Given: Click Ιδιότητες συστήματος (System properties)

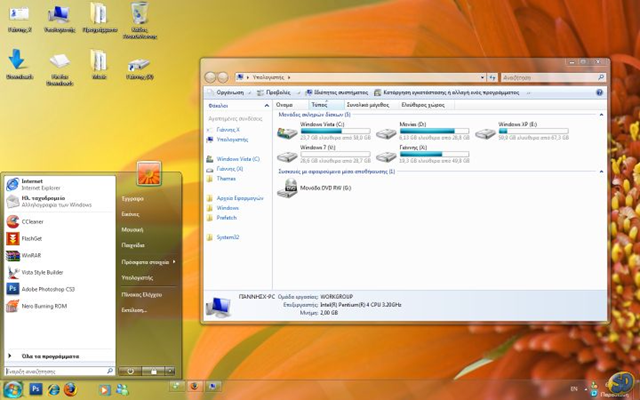Looking at the screenshot, I should [x=337, y=93].
